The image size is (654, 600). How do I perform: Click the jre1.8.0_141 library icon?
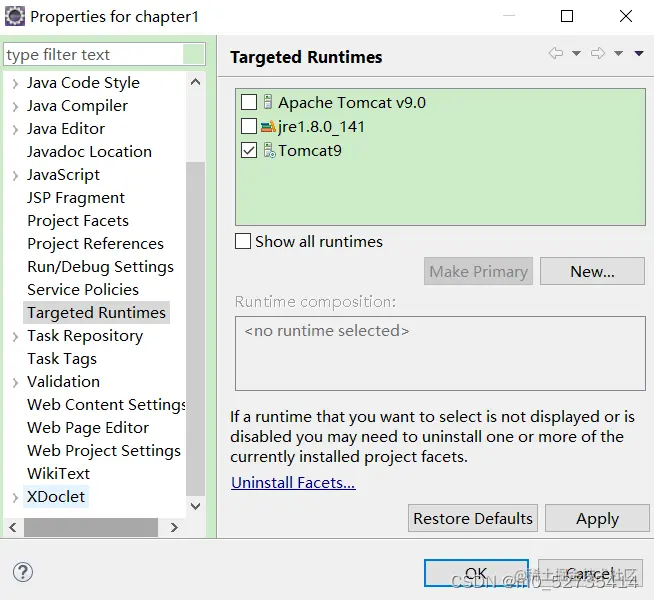[x=268, y=126]
